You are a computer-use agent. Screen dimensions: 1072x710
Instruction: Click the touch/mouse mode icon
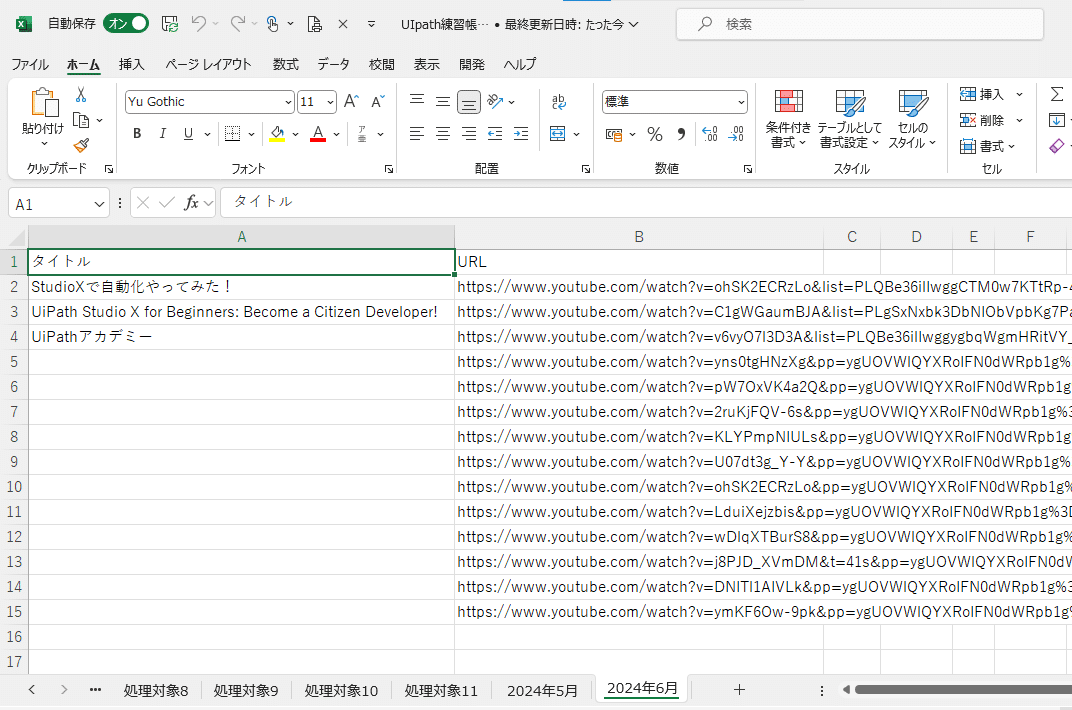click(273, 24)
